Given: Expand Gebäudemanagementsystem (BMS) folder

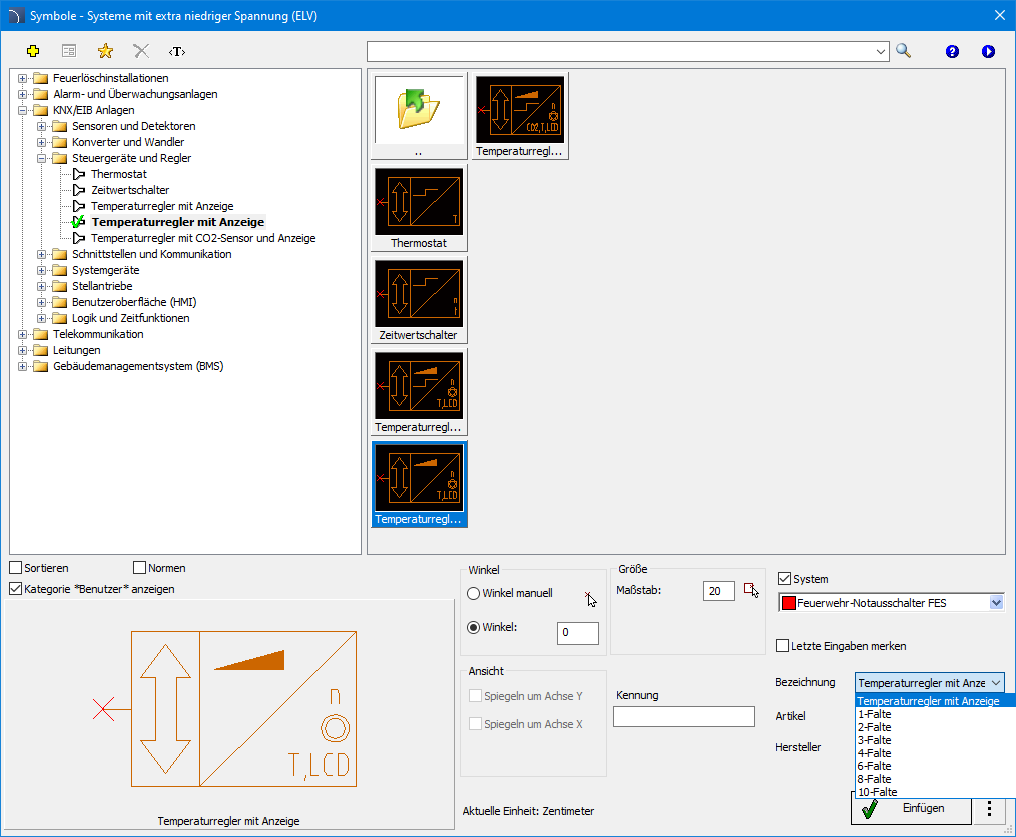Looking at the screenshot, I should pyautogui.click(x=23, y=367).
